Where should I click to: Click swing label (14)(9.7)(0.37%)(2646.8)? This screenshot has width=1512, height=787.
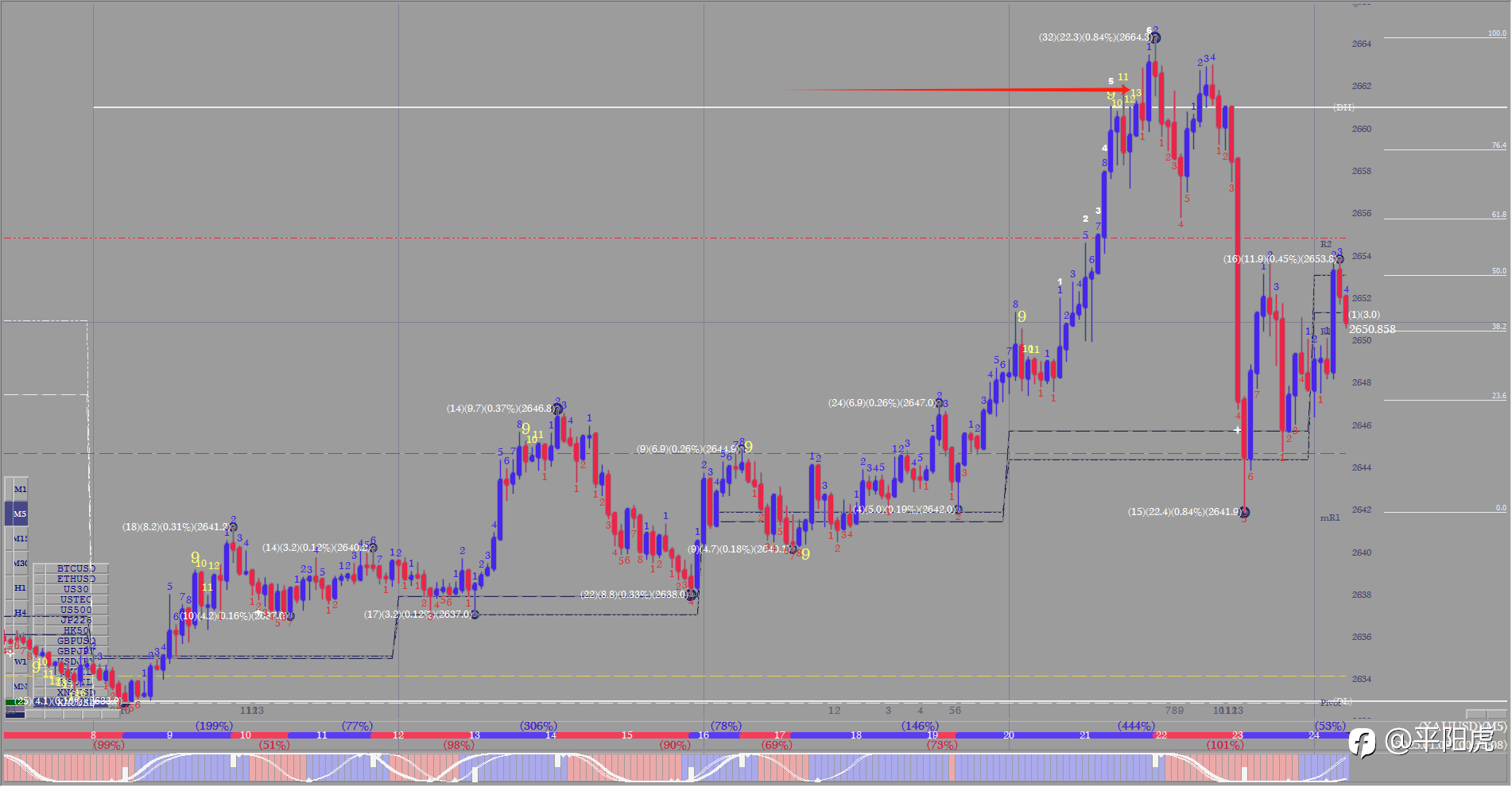(501, 409)
